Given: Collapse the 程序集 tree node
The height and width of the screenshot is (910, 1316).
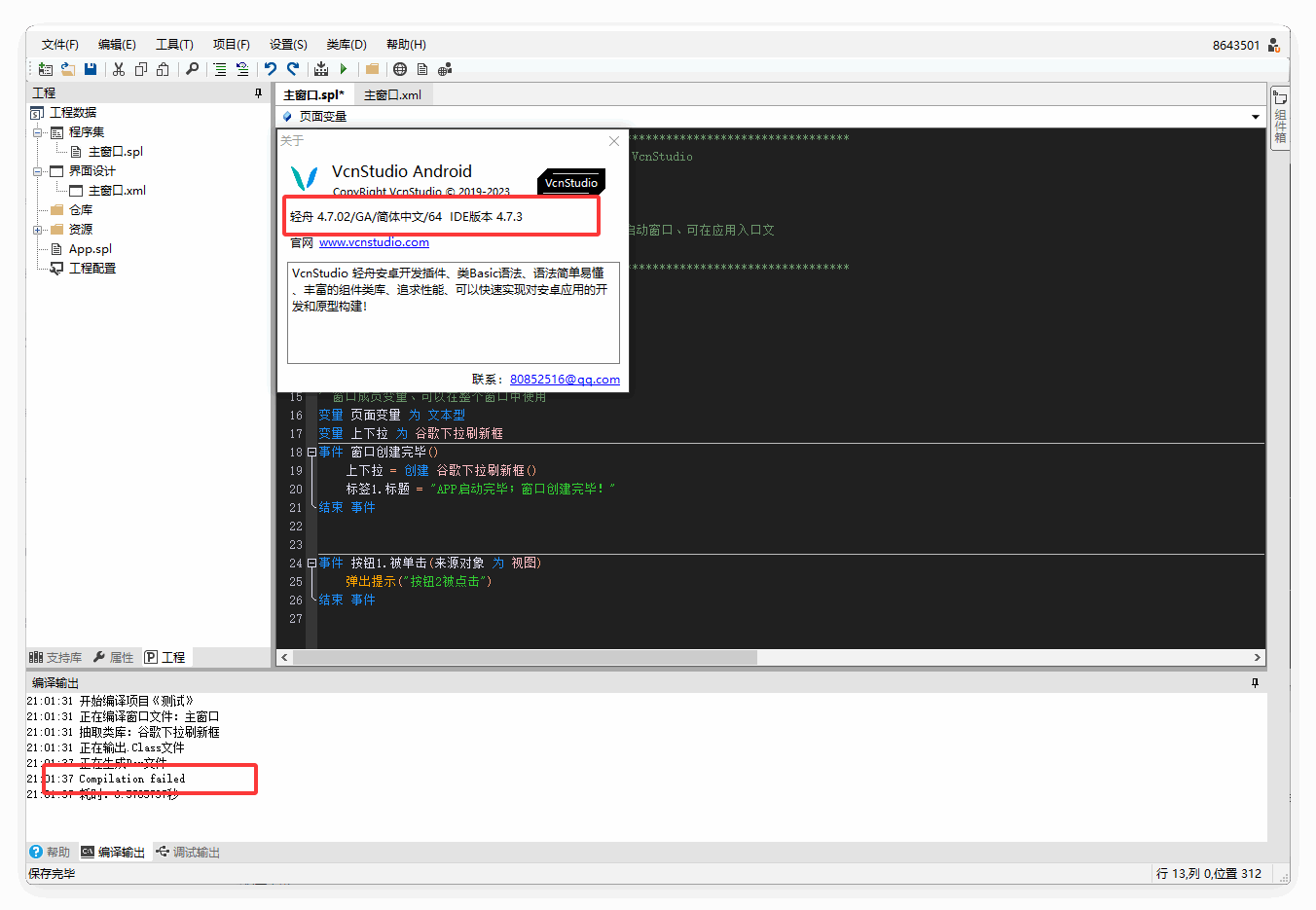Looking at the screenshot, I should [38, 132].
